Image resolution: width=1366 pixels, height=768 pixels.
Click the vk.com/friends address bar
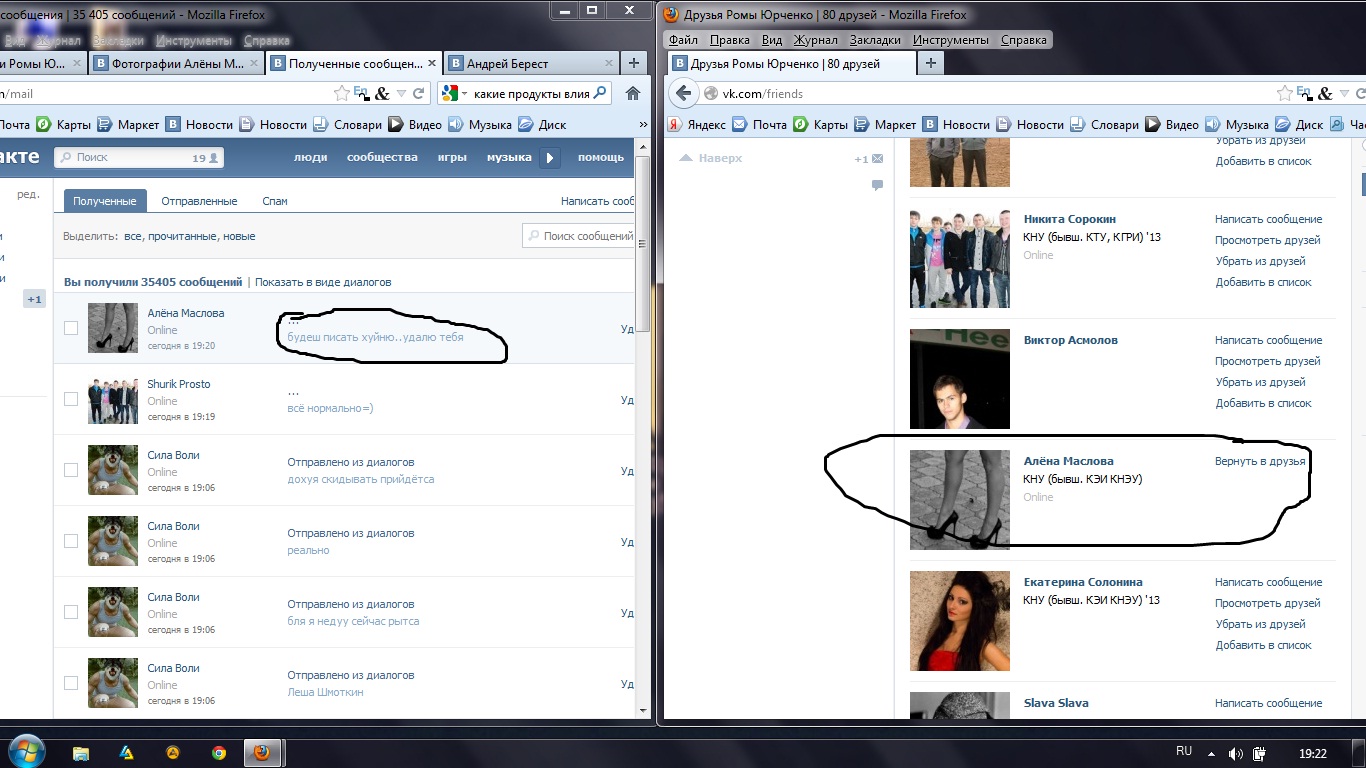(985, 93)
